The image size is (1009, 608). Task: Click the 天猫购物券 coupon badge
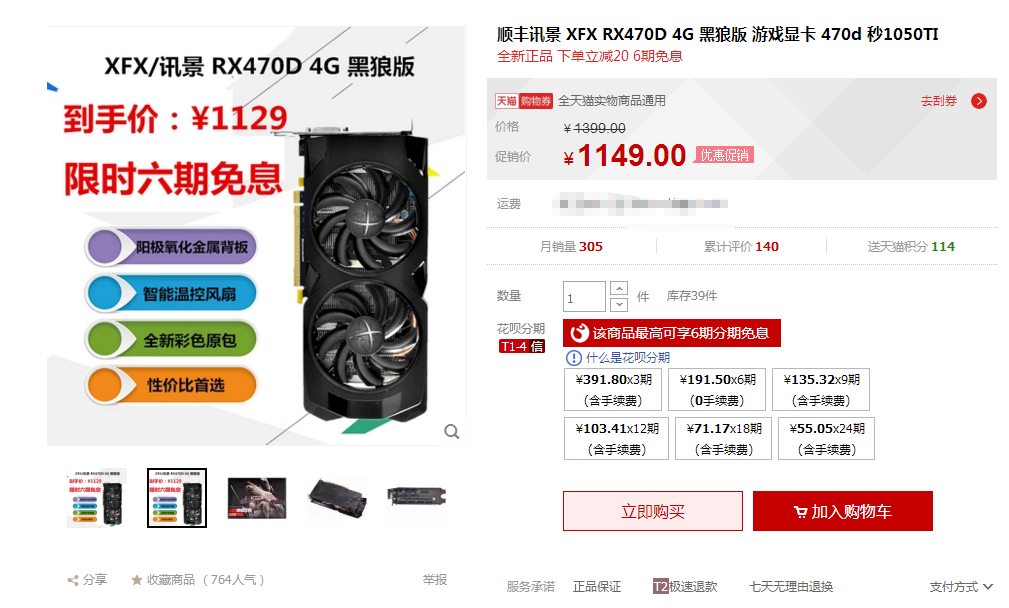pyautogui.click(x=523, y=101)
